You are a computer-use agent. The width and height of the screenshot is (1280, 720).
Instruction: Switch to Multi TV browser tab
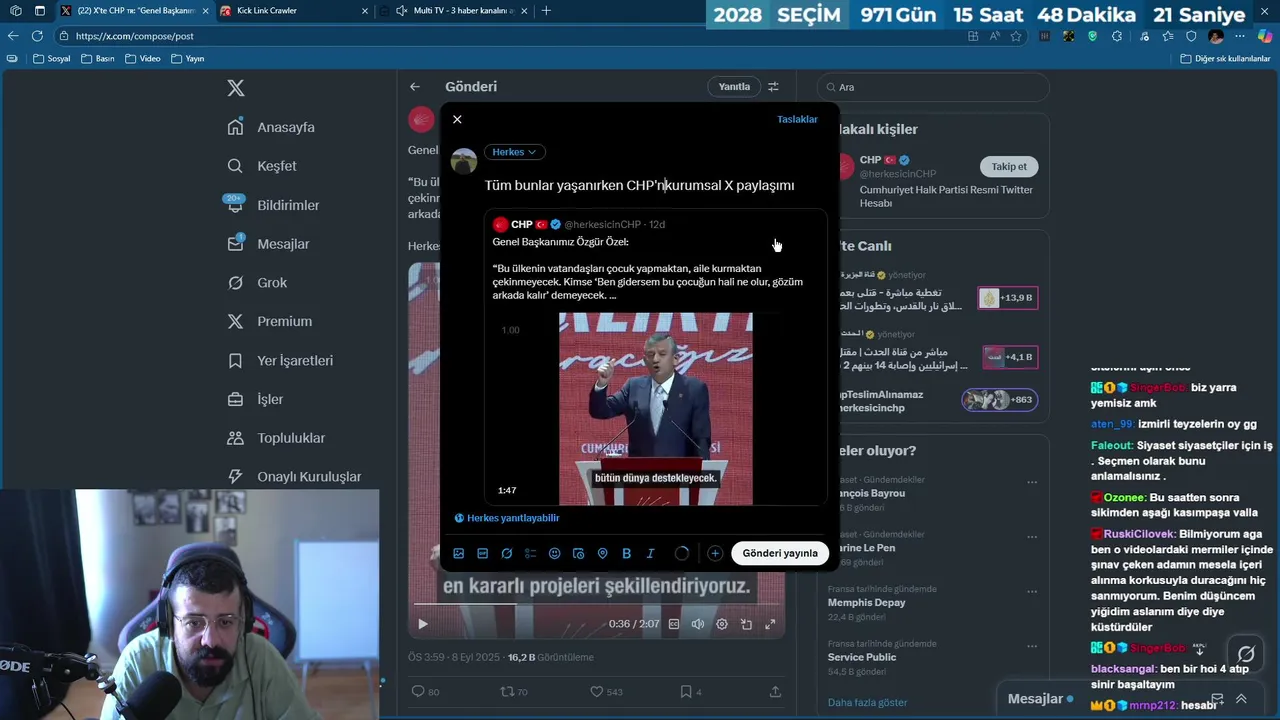(x=455, y=11)
